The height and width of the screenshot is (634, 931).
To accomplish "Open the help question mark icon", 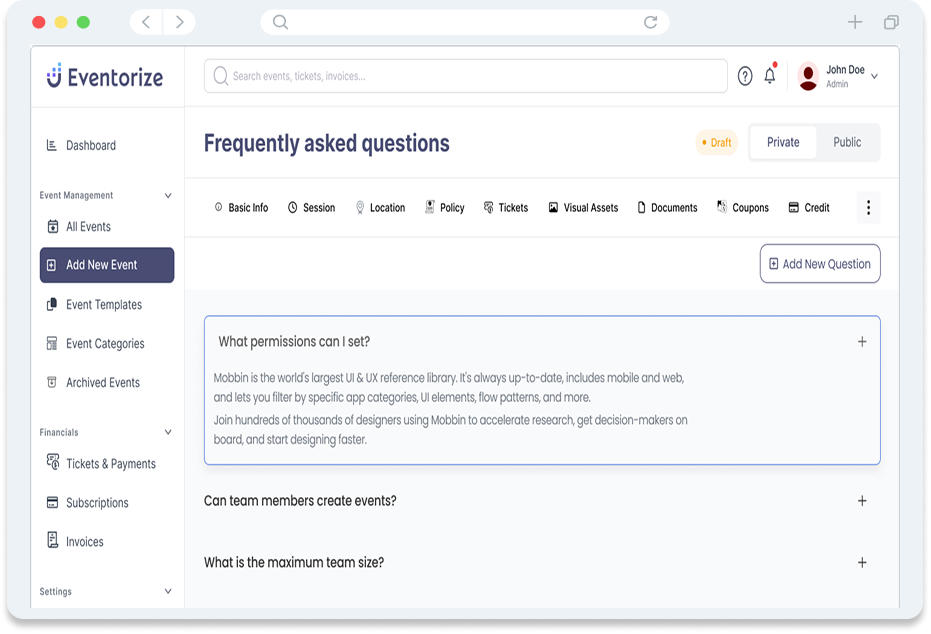I will (745, 76).
